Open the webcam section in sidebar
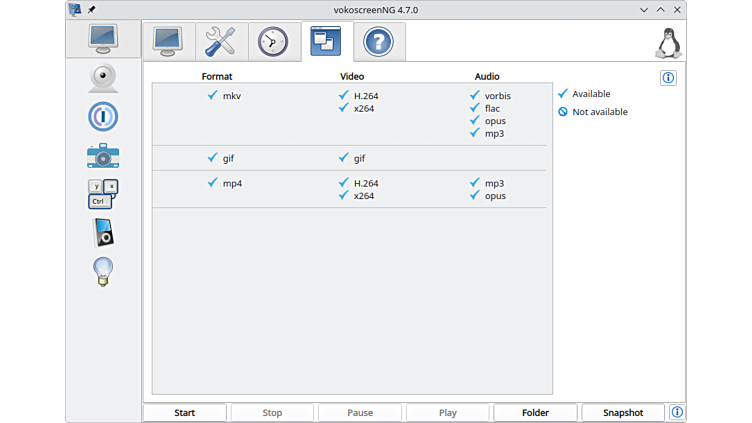This screenshot has width=752, height=423. (103, 78)
